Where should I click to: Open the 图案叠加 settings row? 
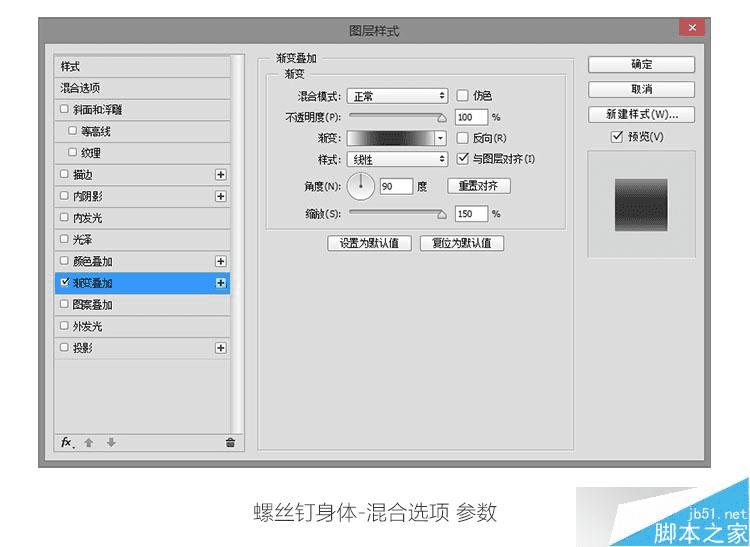(x=143, y=305)
